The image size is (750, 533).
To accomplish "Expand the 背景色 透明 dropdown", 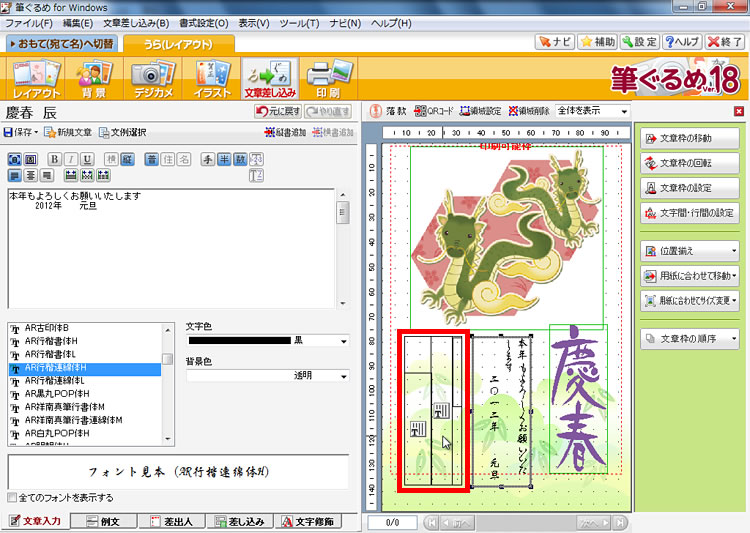I will click(344, 377).
